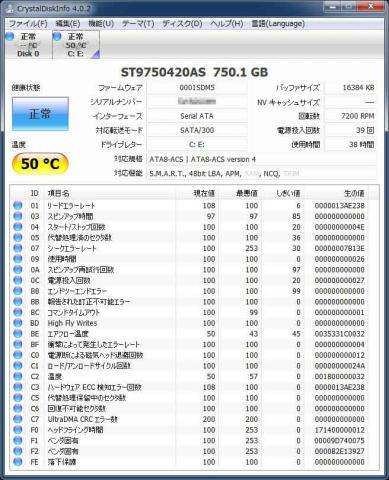Open the ヘルプ(H) menu
Viewport: 389px width, 480px height.
point(226,24)
